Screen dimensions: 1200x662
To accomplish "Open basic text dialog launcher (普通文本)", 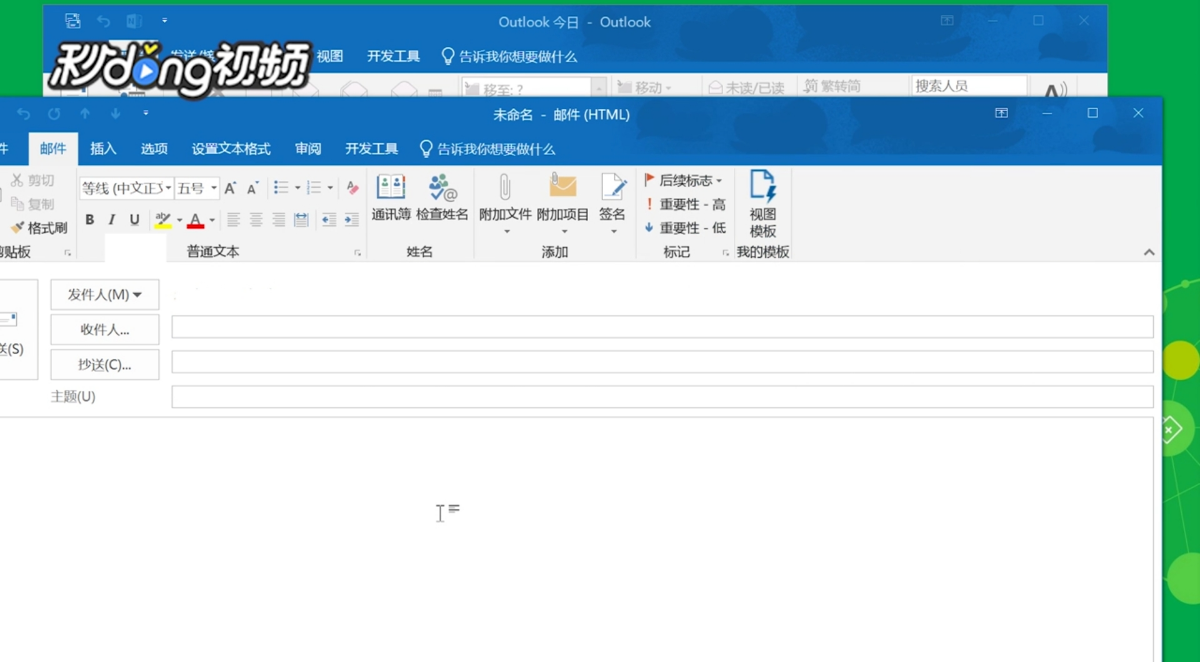I will (357, 253).
